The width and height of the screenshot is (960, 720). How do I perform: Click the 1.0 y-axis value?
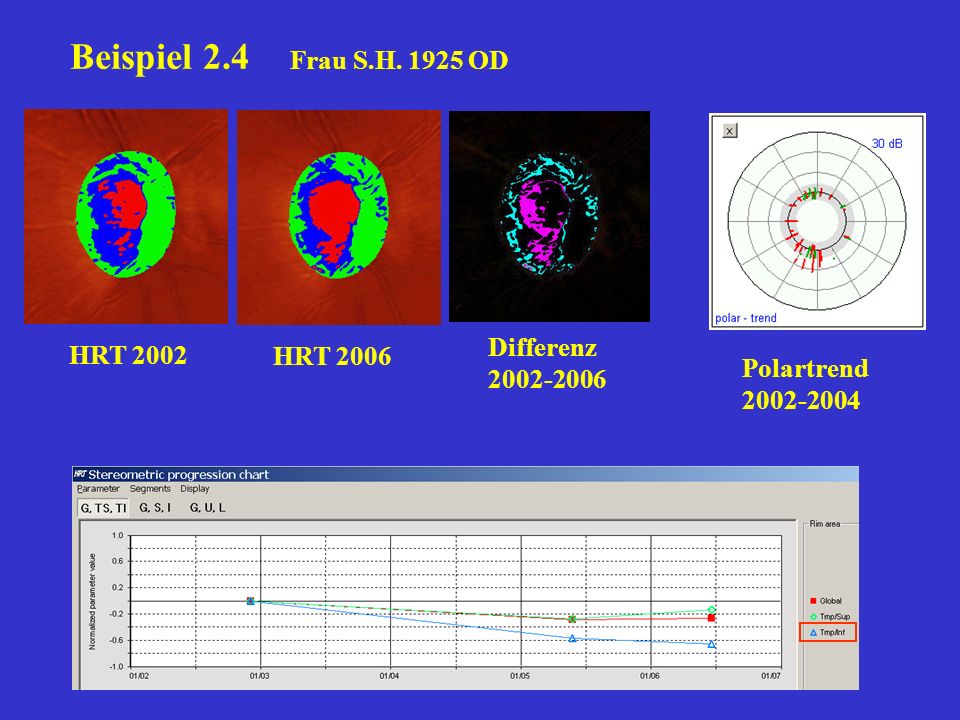point(117,535)
